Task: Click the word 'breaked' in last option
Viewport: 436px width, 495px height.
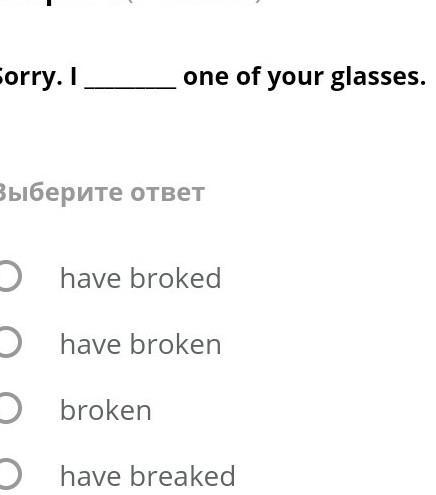Action: (x=182, y=476)
